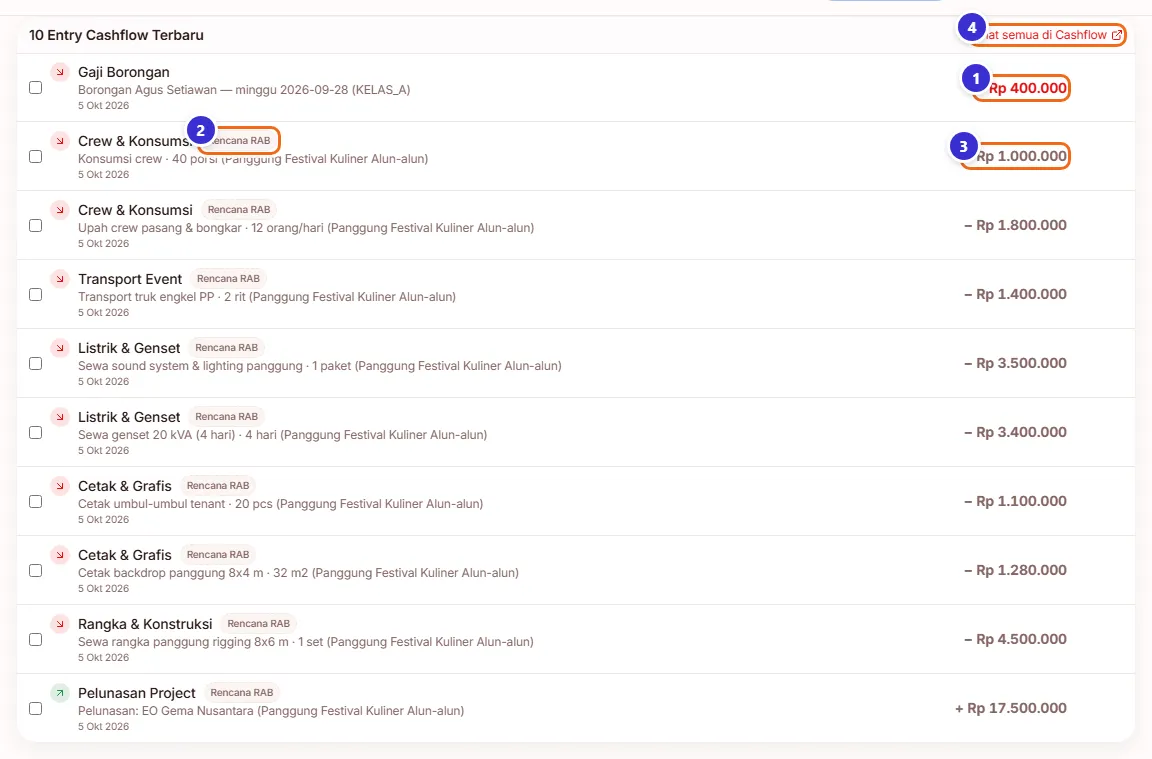Click the expense arrow icon on Transport Event row

[x=60, y=279]
